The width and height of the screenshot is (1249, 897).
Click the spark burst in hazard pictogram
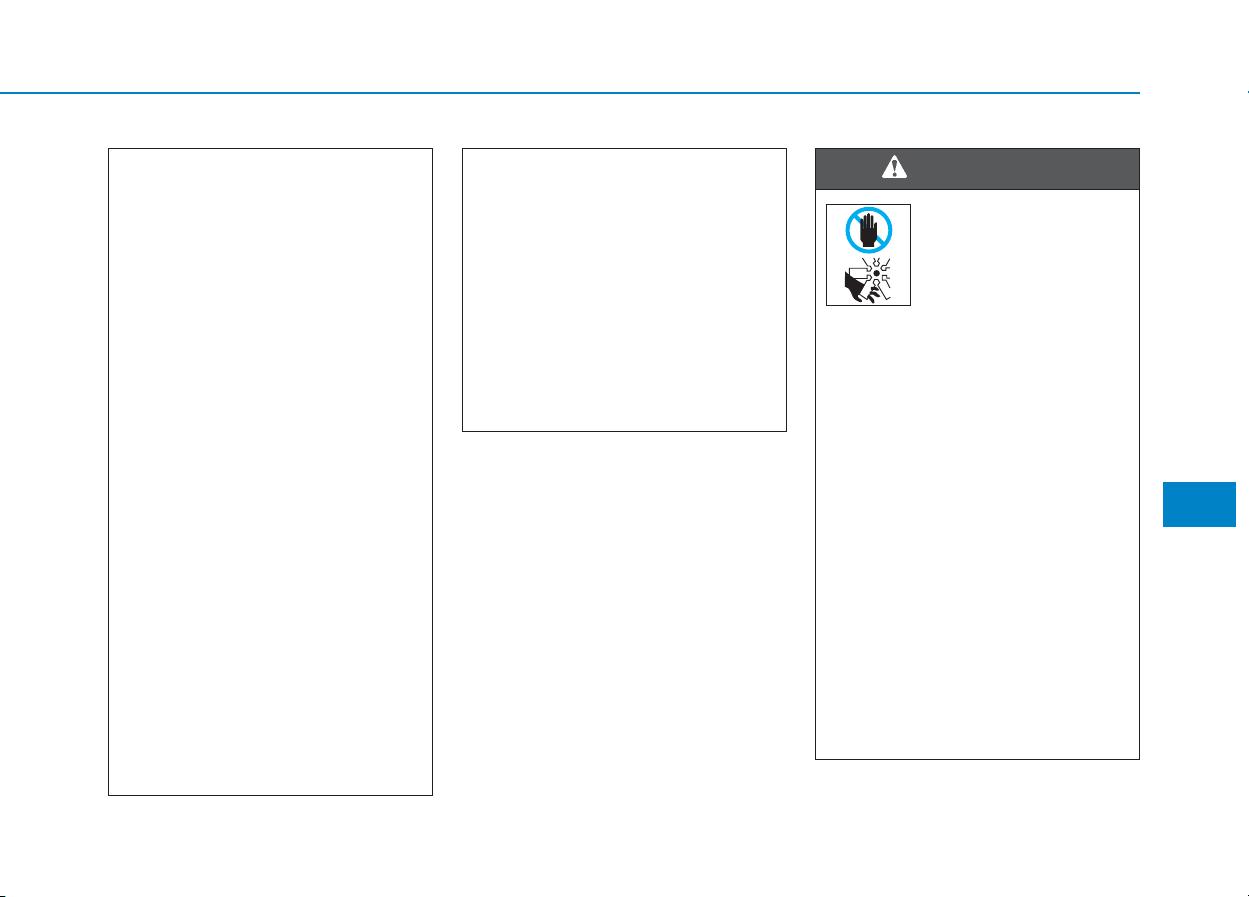coord(877,271)
